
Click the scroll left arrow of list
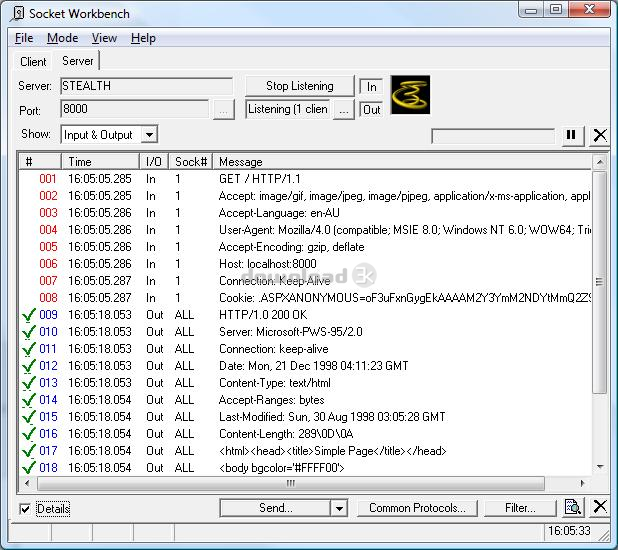point(27,483)
